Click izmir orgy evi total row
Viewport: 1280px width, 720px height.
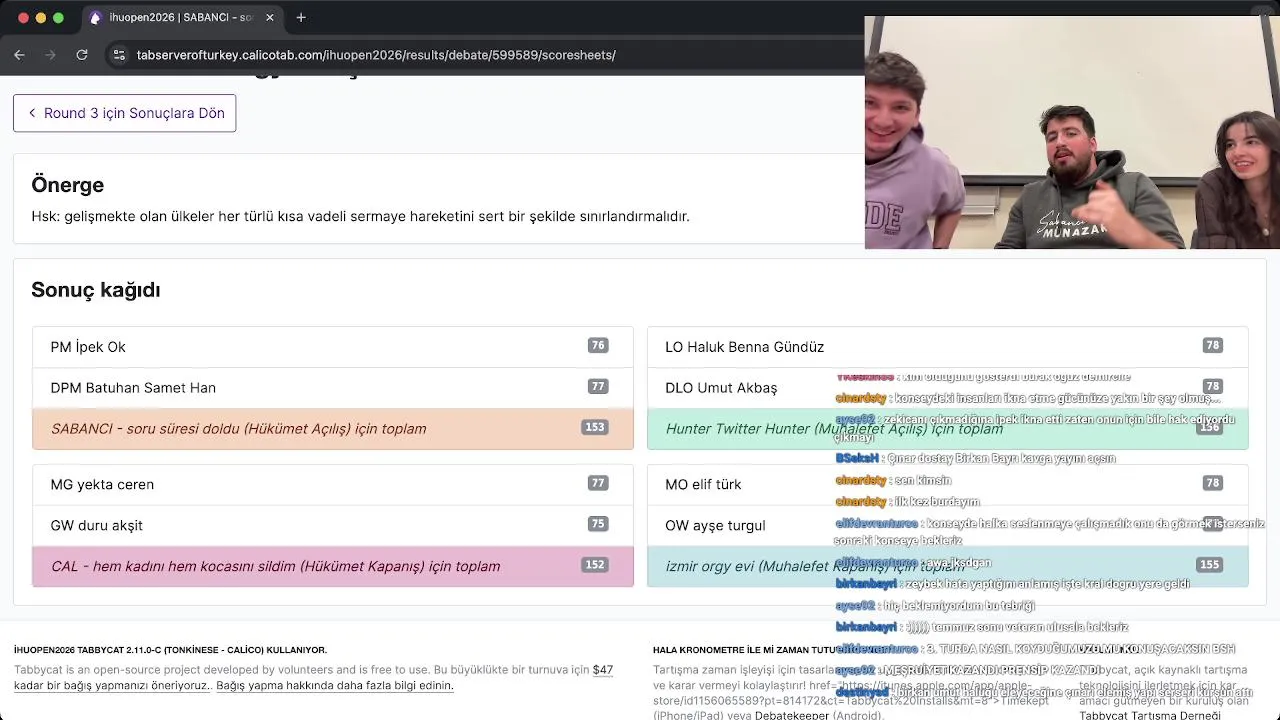(x=948, y=566)
